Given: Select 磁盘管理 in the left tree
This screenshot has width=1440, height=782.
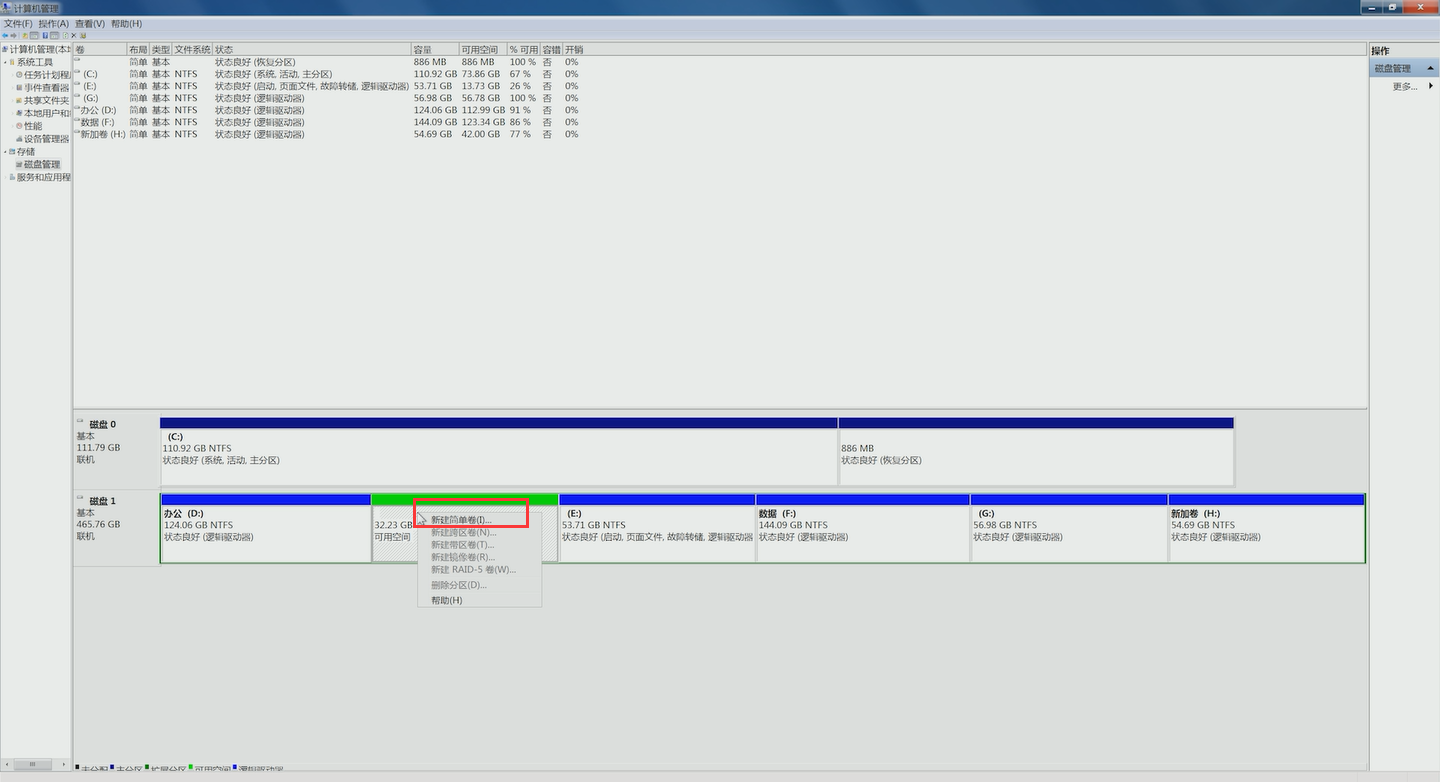Looking at the screenshot, I should coord(42,164).
